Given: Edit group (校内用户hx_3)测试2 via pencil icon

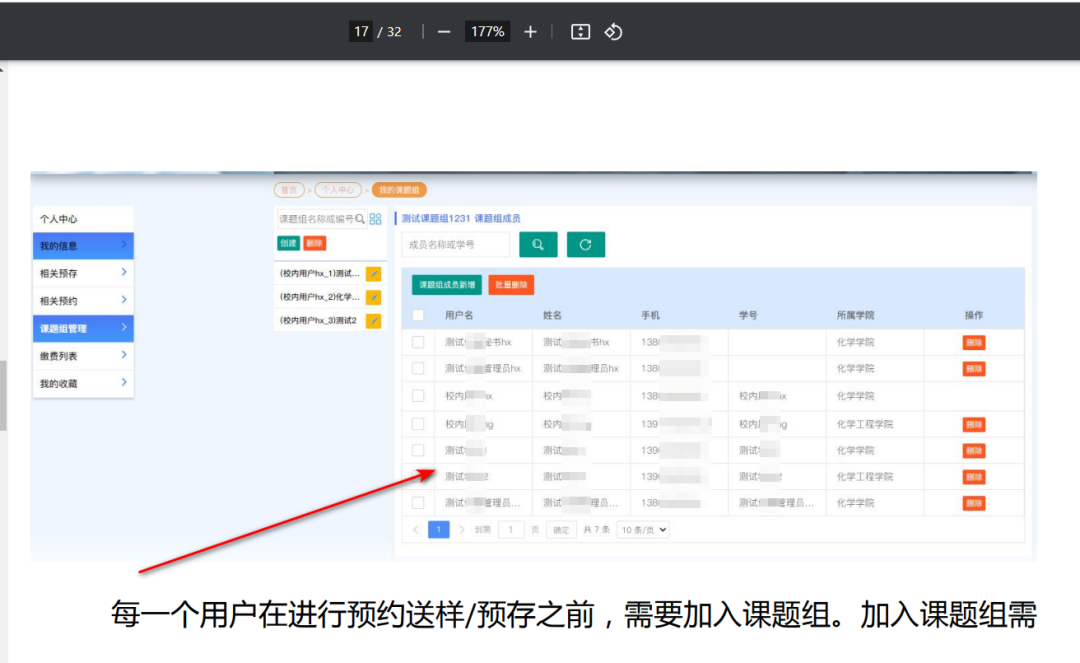Looking at the screenshot, I should click(373, 321).
